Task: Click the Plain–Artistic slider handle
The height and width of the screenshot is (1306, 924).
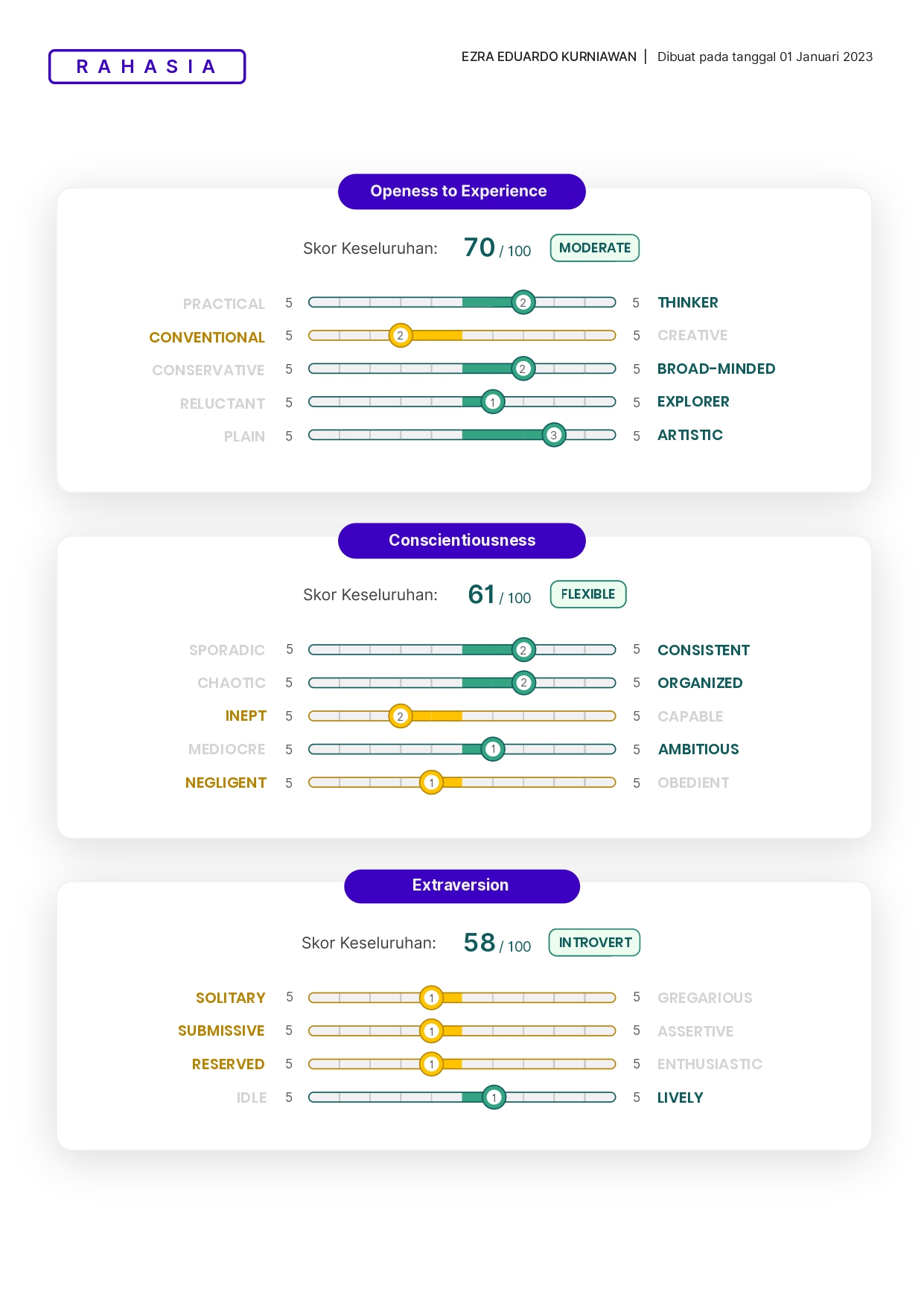Action: pyautogui.click(x=553, y=436)
